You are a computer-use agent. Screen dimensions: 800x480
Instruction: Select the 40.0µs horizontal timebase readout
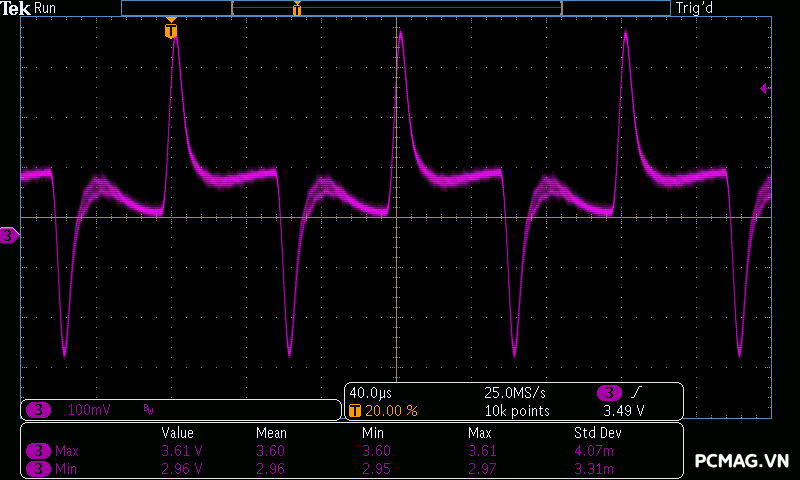tap(370, 393)
